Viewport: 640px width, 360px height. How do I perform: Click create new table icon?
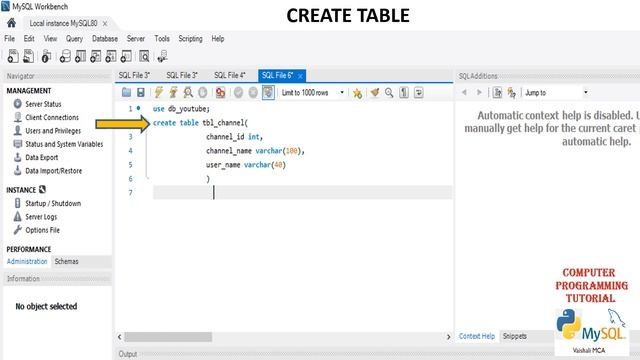pos(80,56)
